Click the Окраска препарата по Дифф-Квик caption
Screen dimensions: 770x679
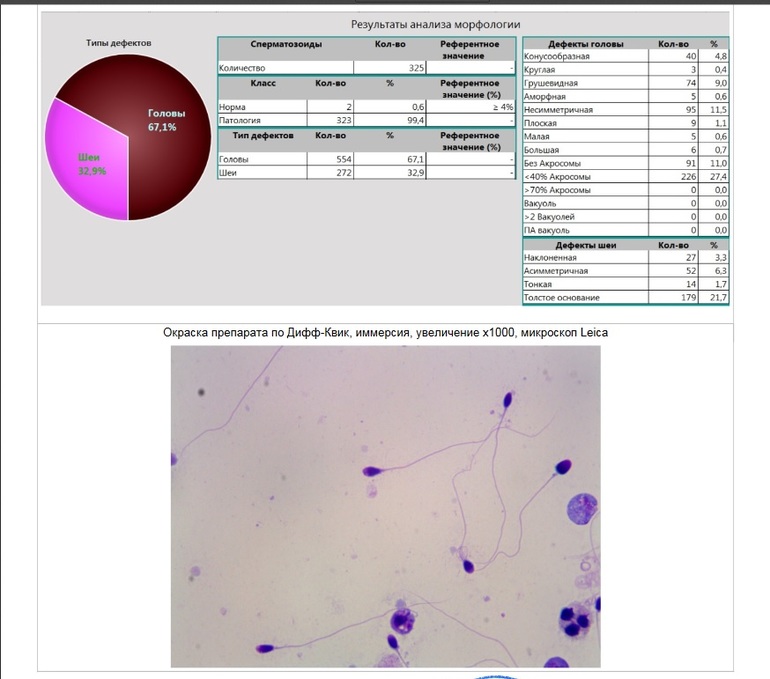tap(385, 332)
